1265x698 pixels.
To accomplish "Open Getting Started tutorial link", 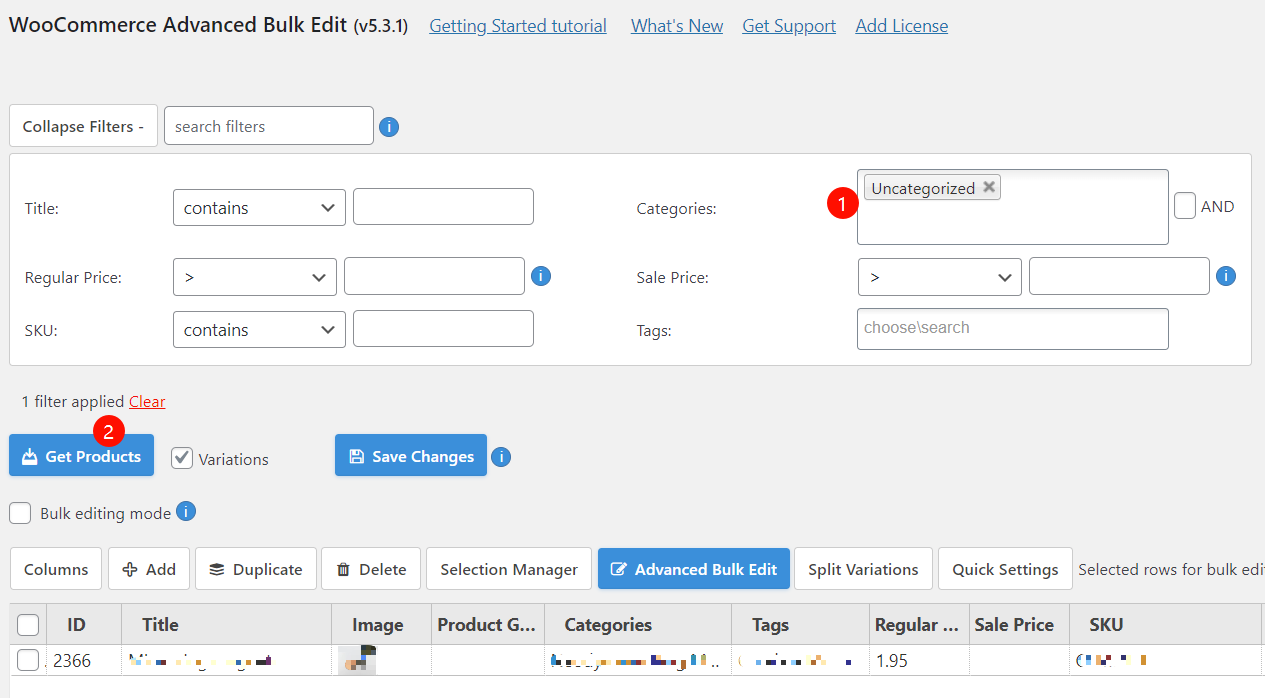I will coord(518,26).
